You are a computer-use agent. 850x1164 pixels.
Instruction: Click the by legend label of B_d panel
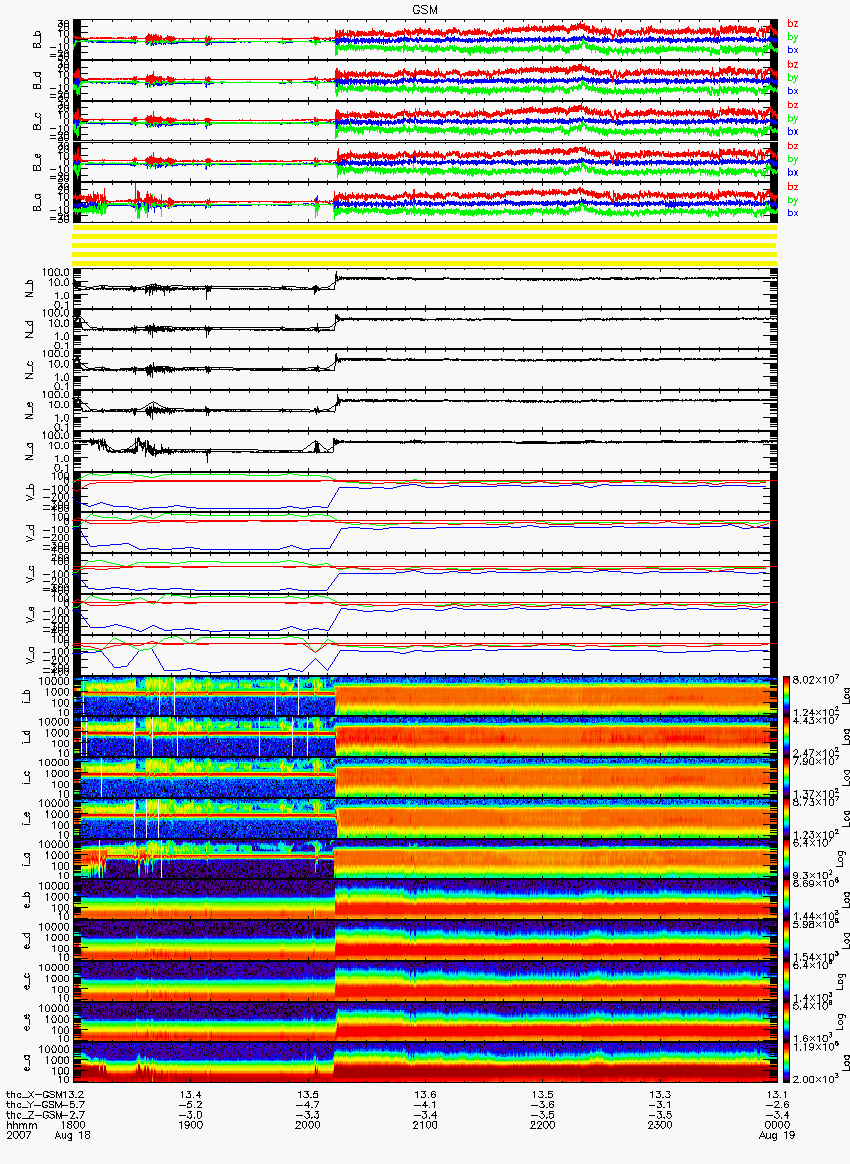coord(793,77)
